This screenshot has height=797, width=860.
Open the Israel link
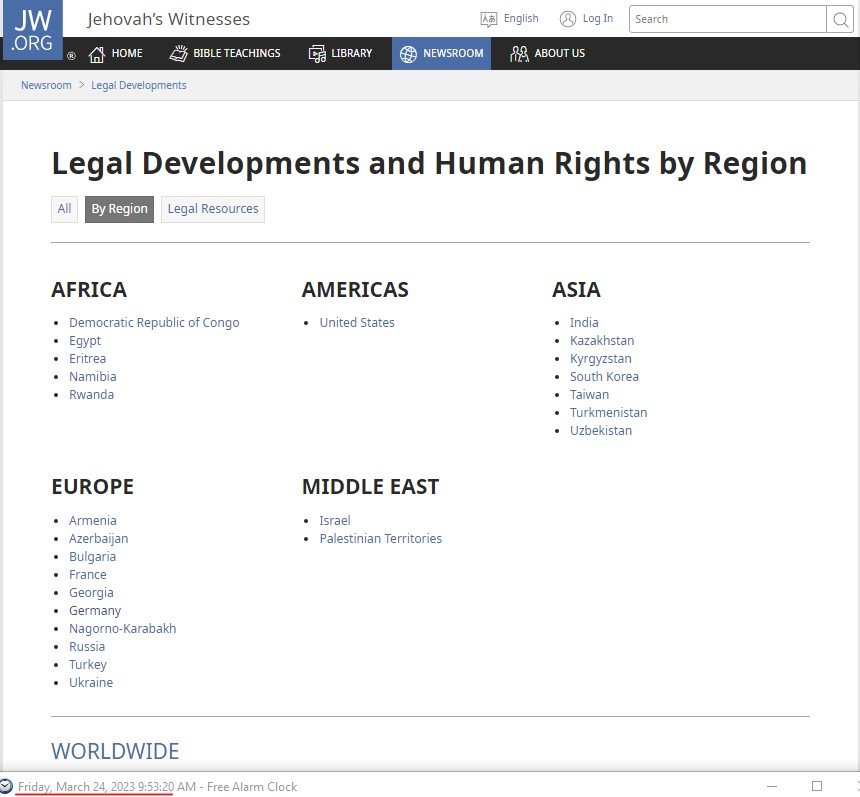tap(335, 521)
